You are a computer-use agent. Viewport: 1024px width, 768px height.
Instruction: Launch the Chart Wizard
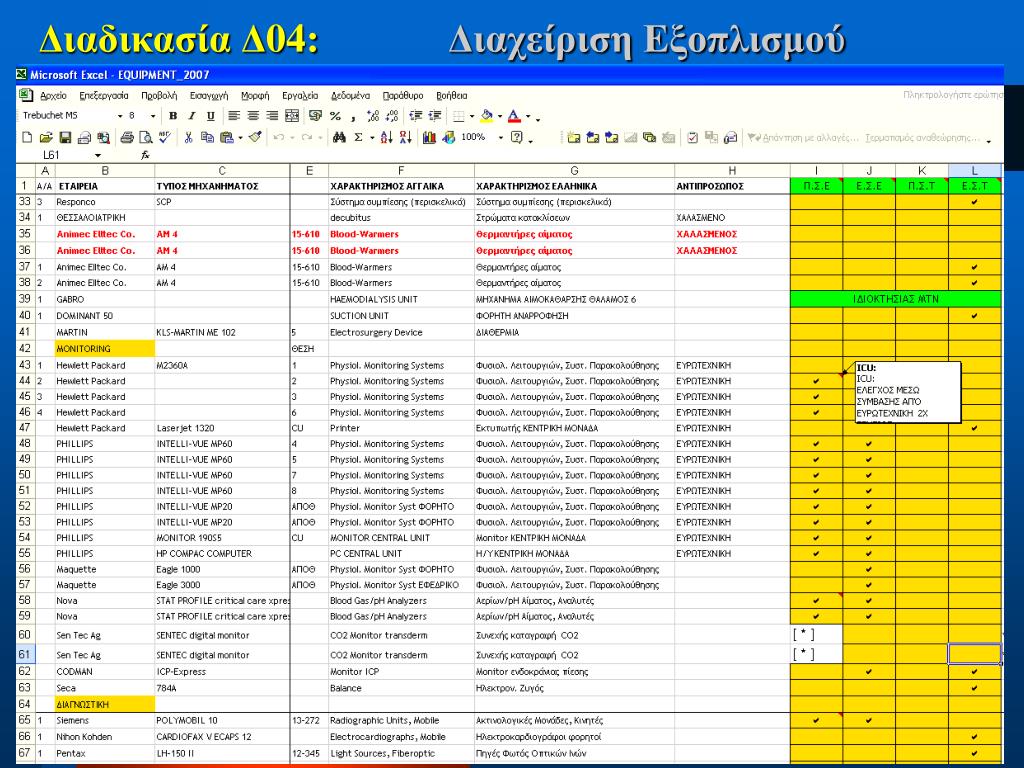click(x=429, y=137)
